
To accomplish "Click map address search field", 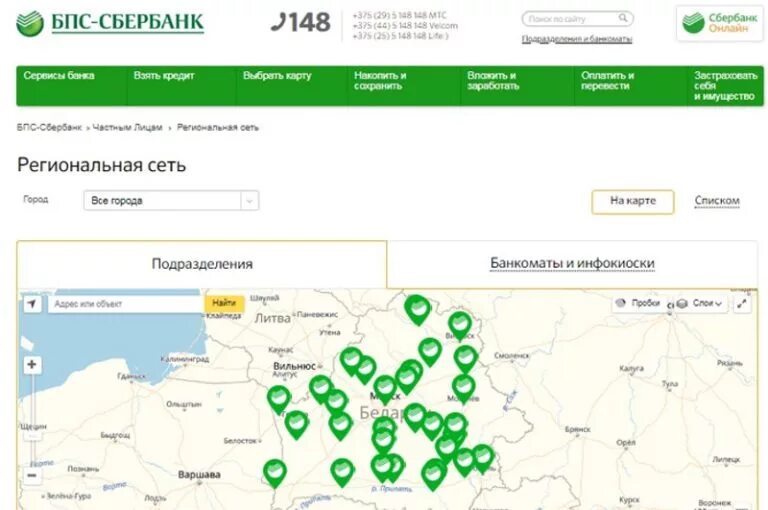I will pyautogui.click(x=126, y=304).
